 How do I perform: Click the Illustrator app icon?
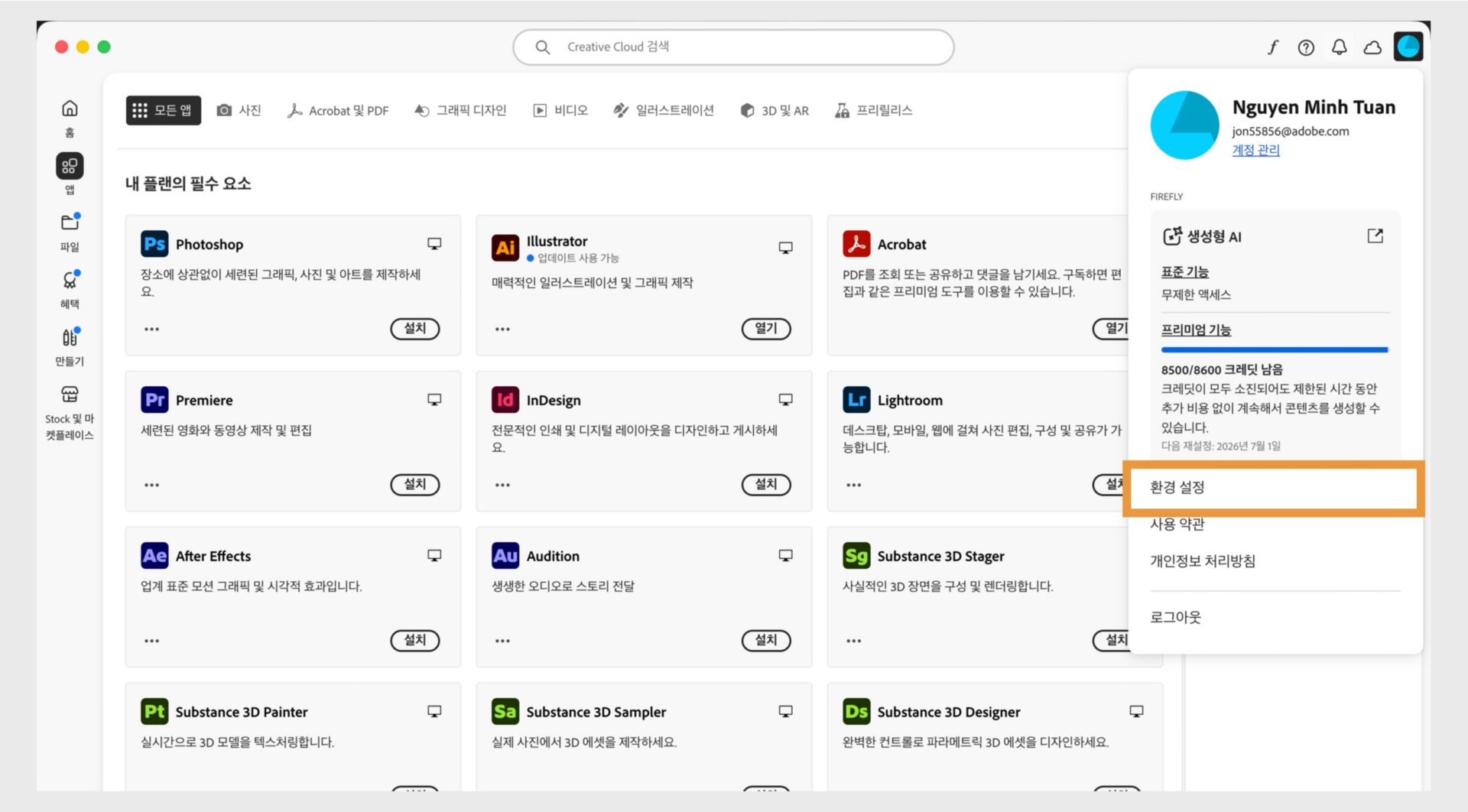click(x=505, y=247)
